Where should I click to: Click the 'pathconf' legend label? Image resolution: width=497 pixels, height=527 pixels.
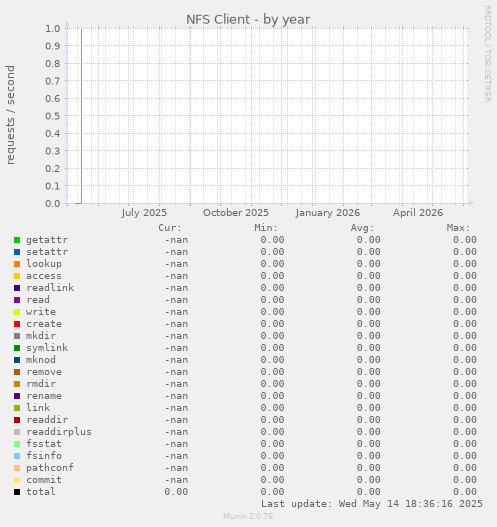click(50, 468)
